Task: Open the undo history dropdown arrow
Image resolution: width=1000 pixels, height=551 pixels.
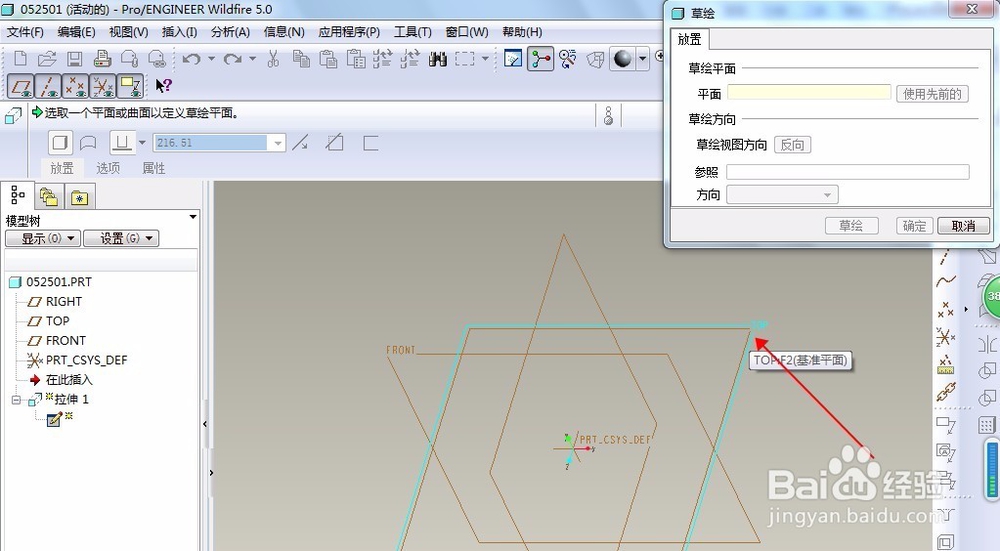Action: click(x=211, y=59)
